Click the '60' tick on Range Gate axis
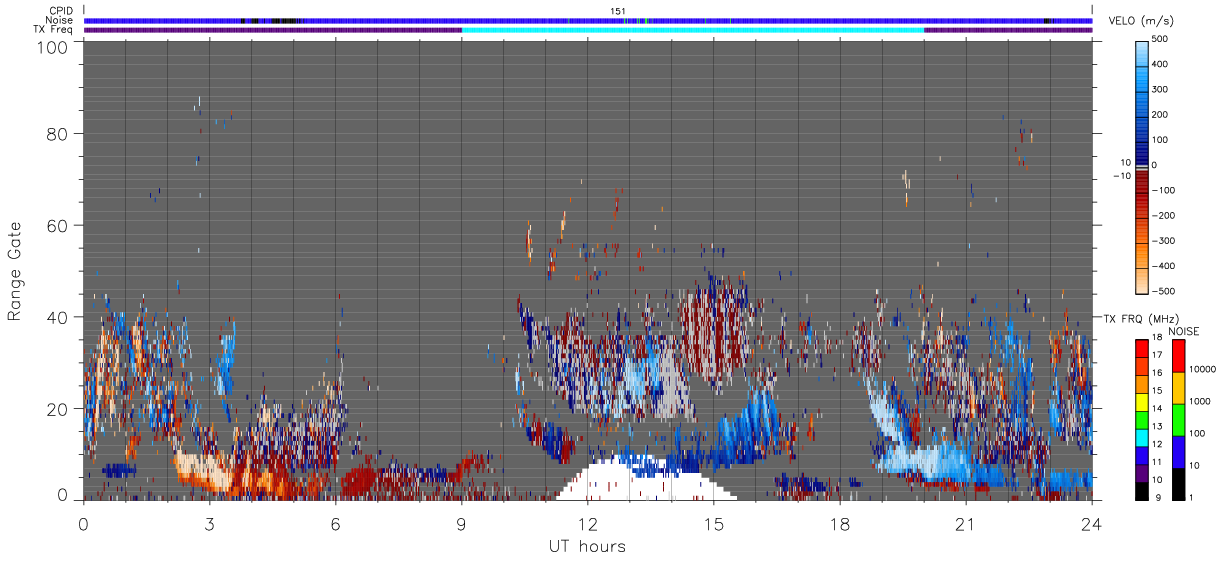 59,225
